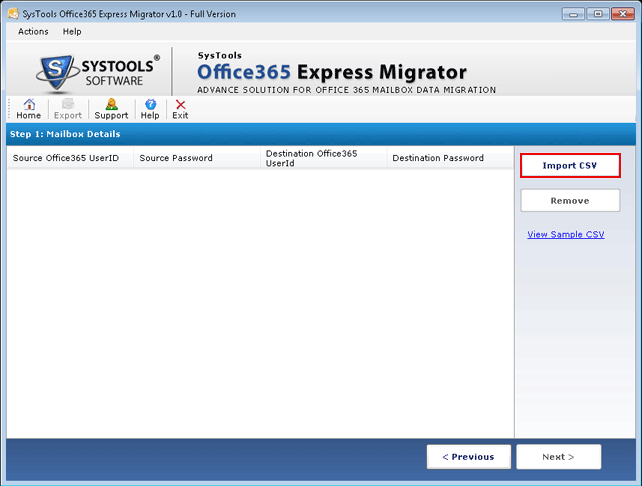Click the Import CSV button
642x486 pixels.
[570, 165]
